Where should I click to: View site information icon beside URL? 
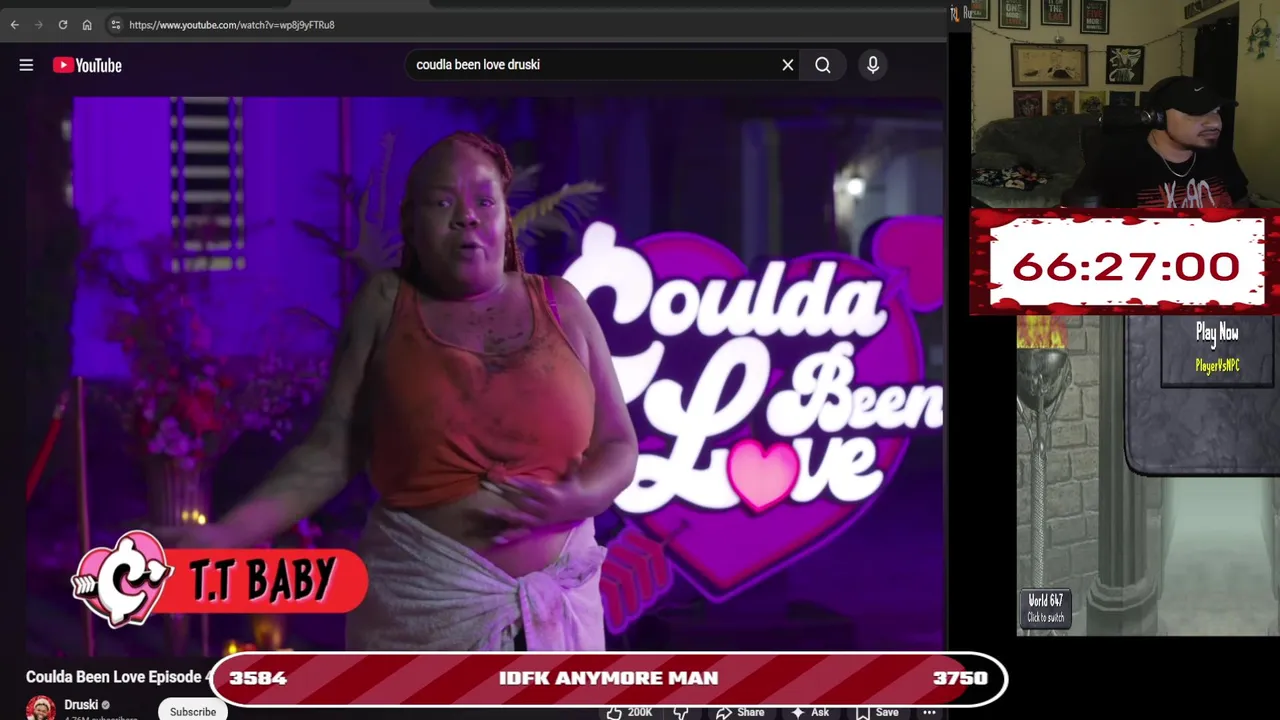pyautogui.click(x=115, y=25)
